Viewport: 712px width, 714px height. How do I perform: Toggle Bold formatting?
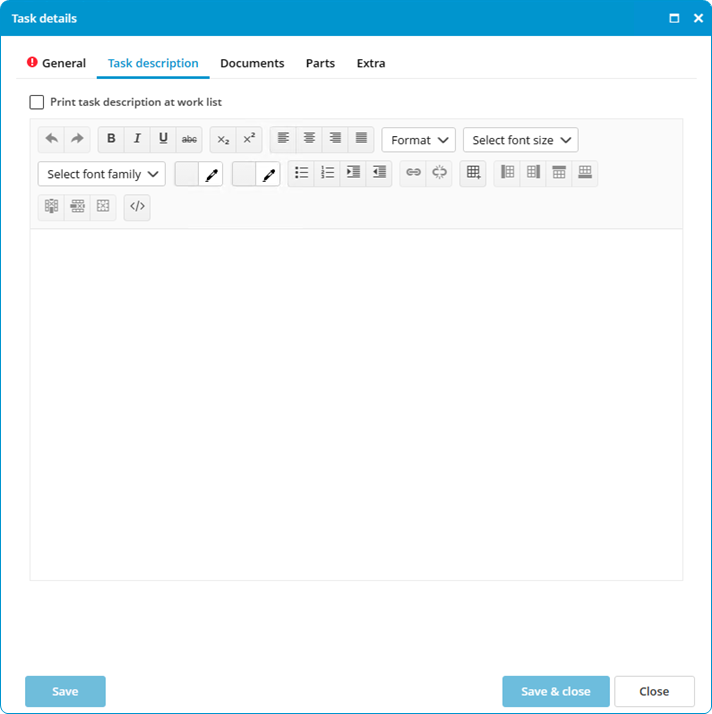coord(111,139)
